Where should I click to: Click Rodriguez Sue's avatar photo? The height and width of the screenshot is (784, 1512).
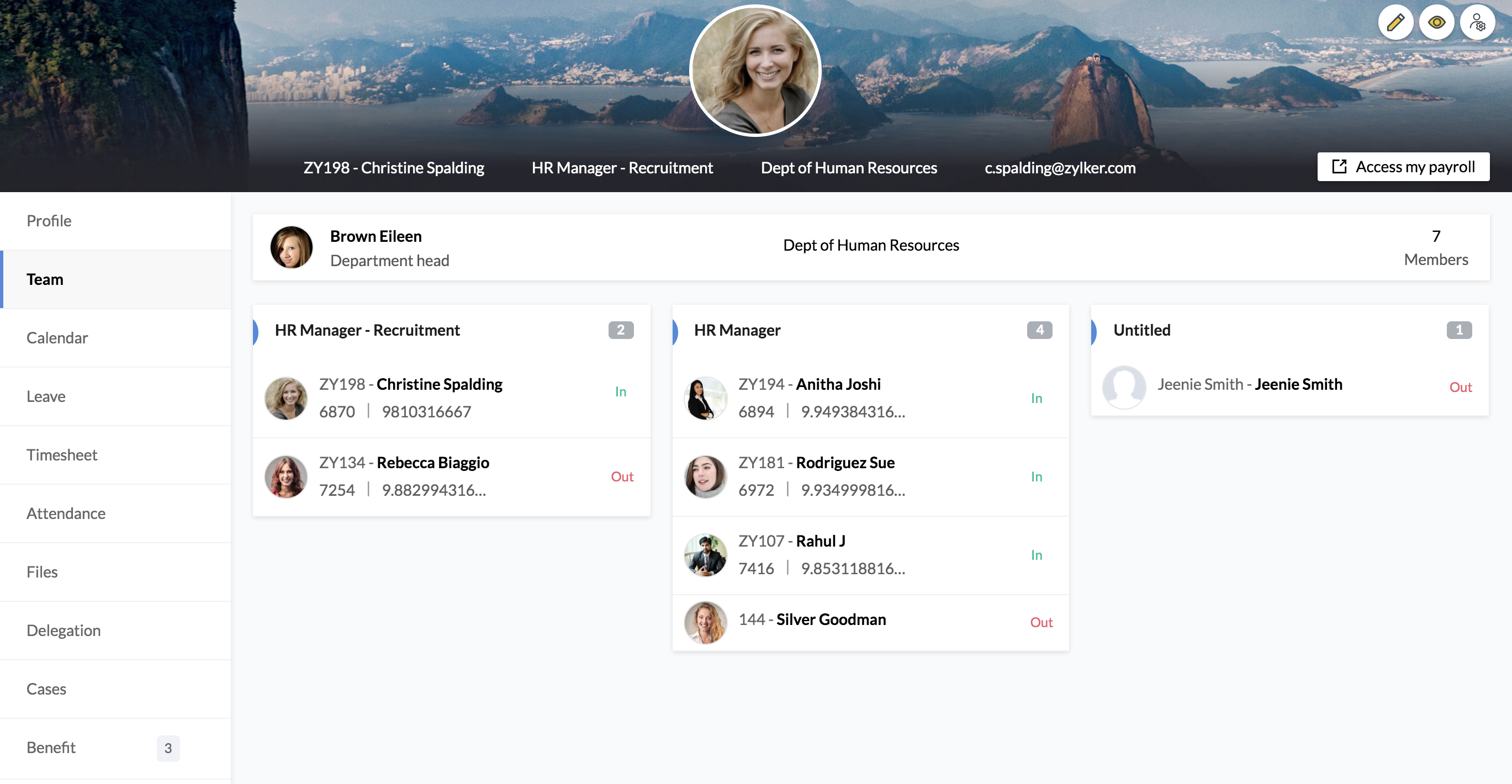tap(705, 476)
